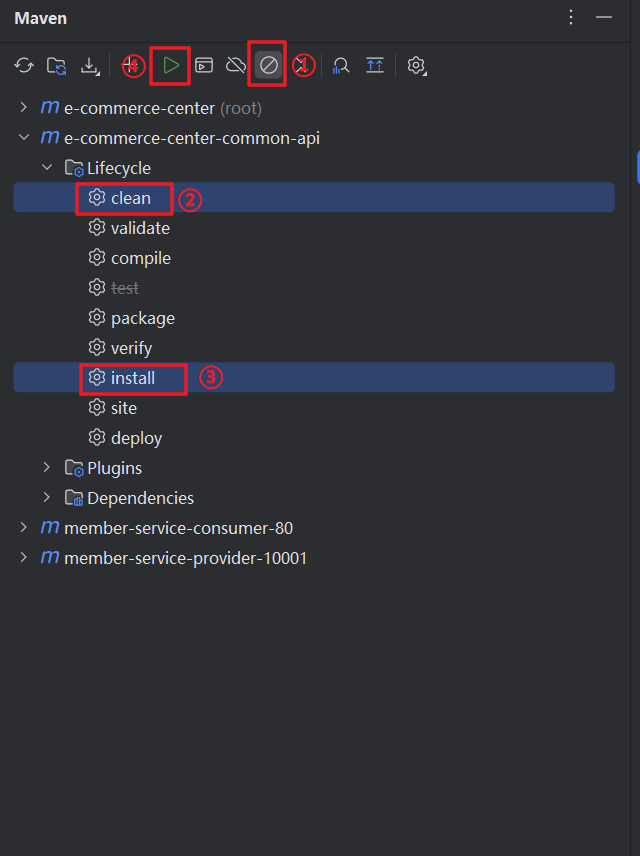Expand the Dependencies folder
The height and width of the screenshot is (856, 640).
pyautogui.click(x=47, y=498)
